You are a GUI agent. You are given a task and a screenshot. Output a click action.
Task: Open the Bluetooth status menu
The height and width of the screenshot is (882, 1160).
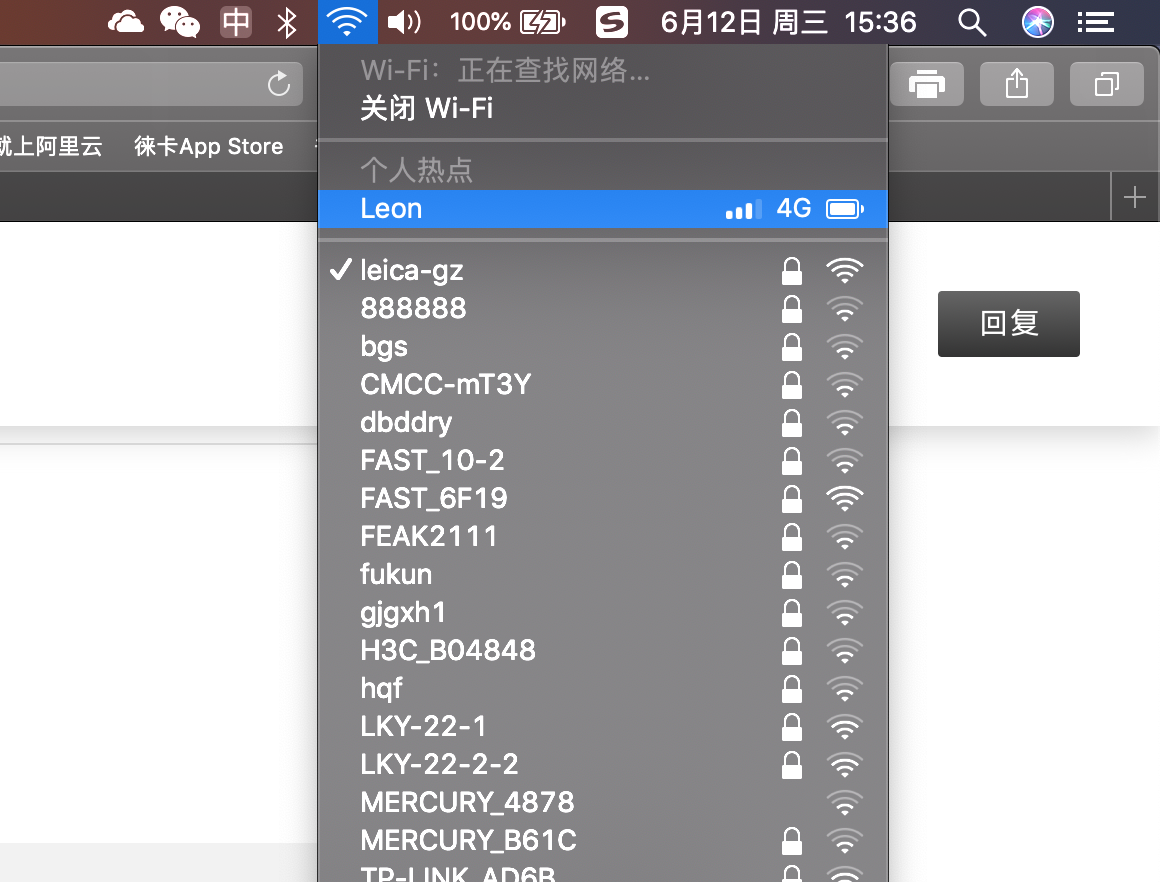tap(287, 22)
